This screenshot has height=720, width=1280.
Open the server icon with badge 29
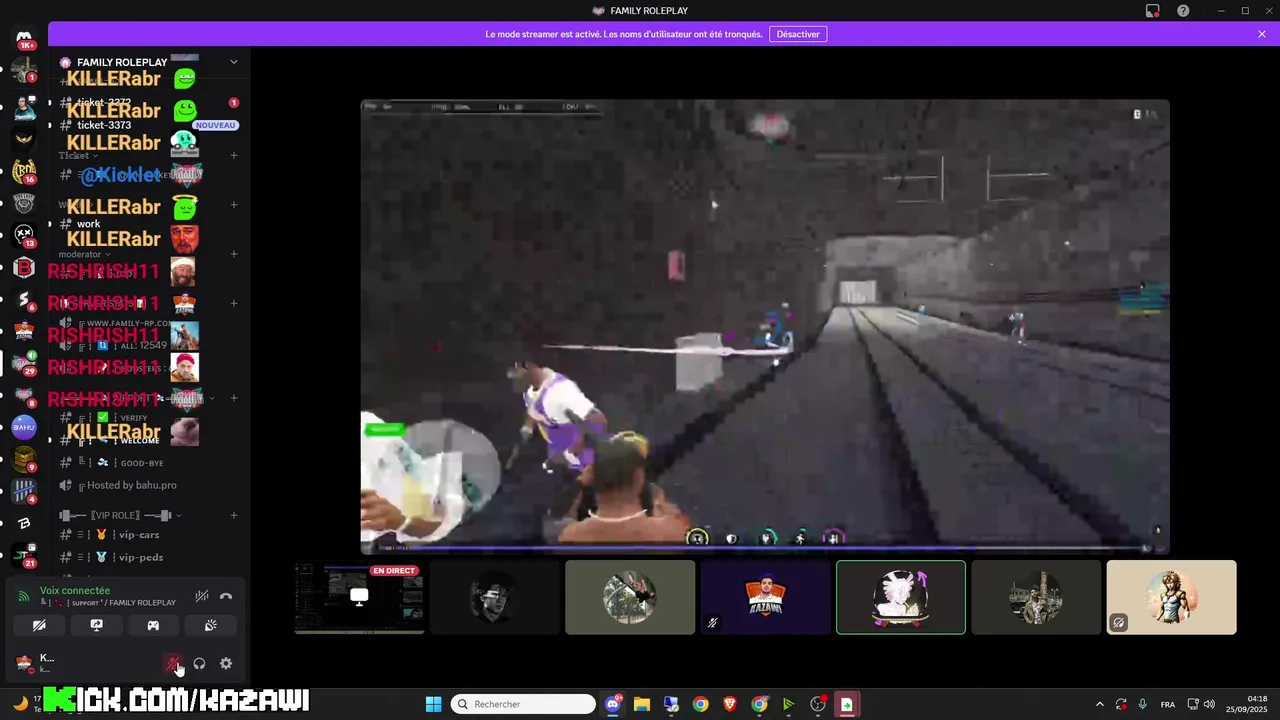(x=25, y=363)
